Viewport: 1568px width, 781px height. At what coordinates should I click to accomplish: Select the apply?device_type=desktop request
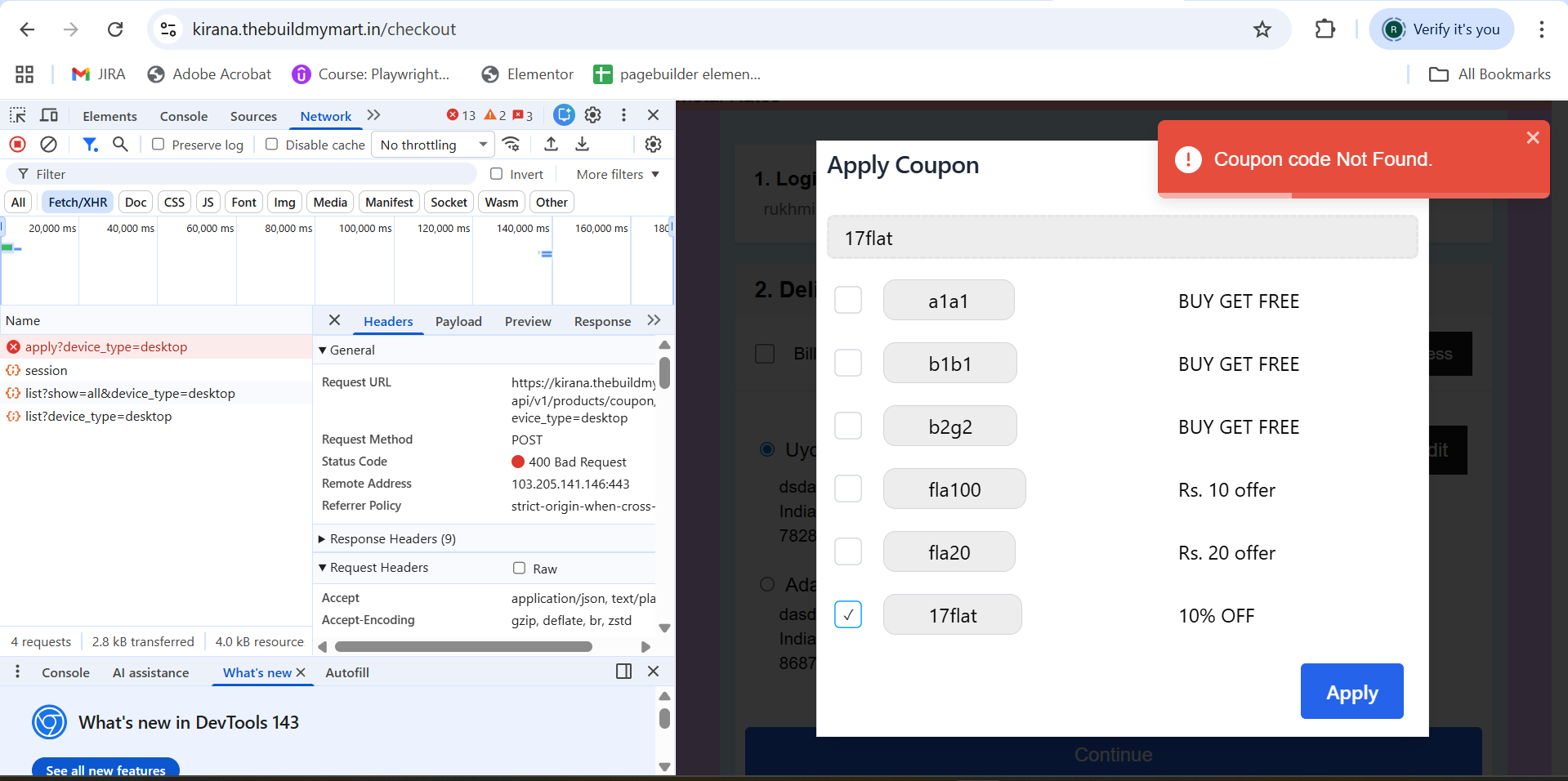tap(155, 347)
